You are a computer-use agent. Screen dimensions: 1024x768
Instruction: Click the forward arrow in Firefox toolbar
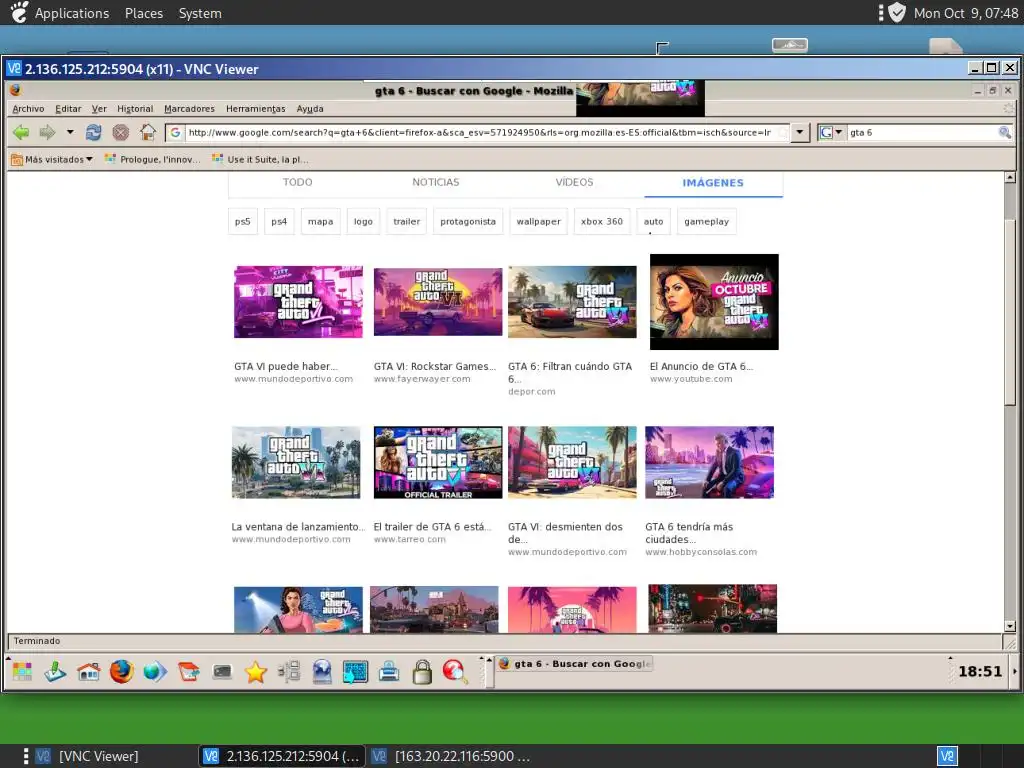tap(47, 133)
